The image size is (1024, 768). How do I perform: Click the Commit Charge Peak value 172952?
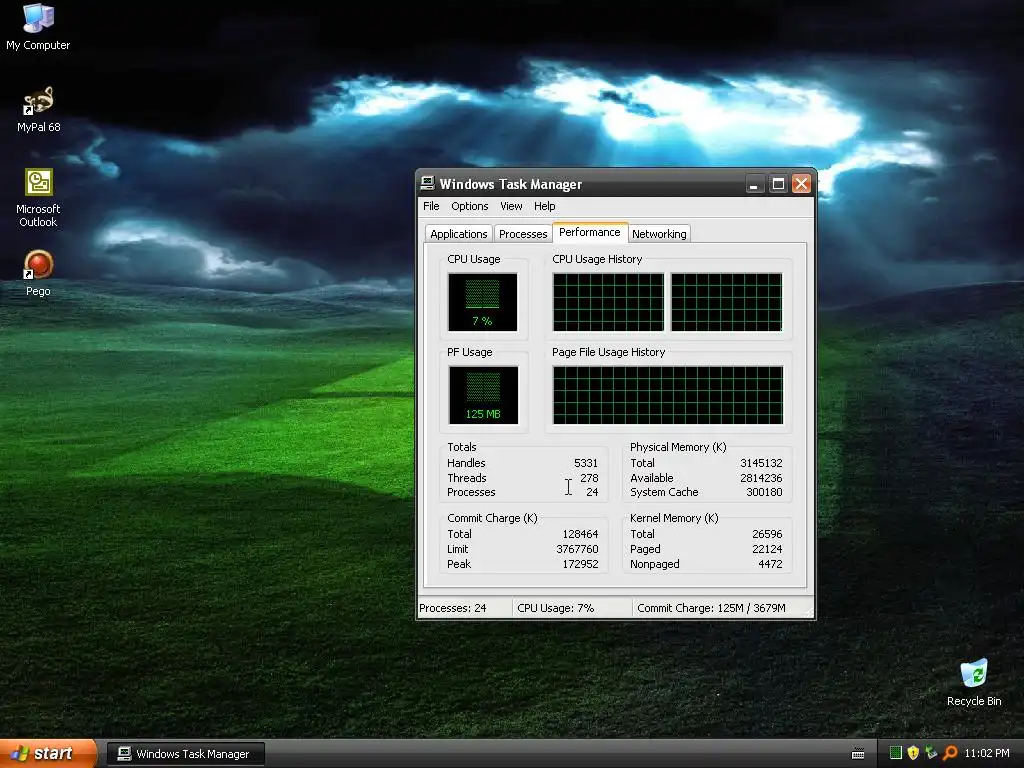[x=580, y=564]
